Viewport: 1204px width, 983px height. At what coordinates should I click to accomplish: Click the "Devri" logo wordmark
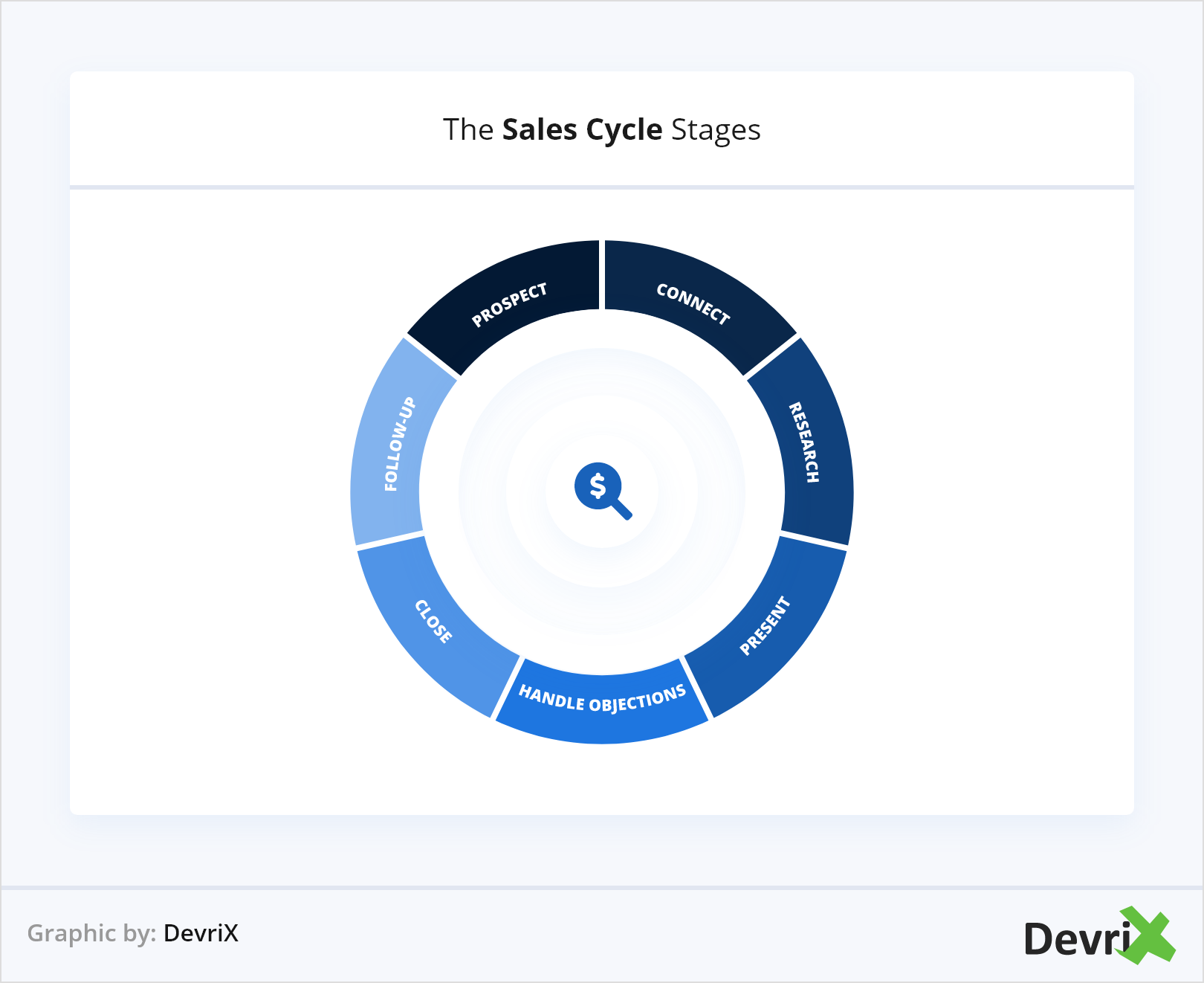(x=1076, y=938)
